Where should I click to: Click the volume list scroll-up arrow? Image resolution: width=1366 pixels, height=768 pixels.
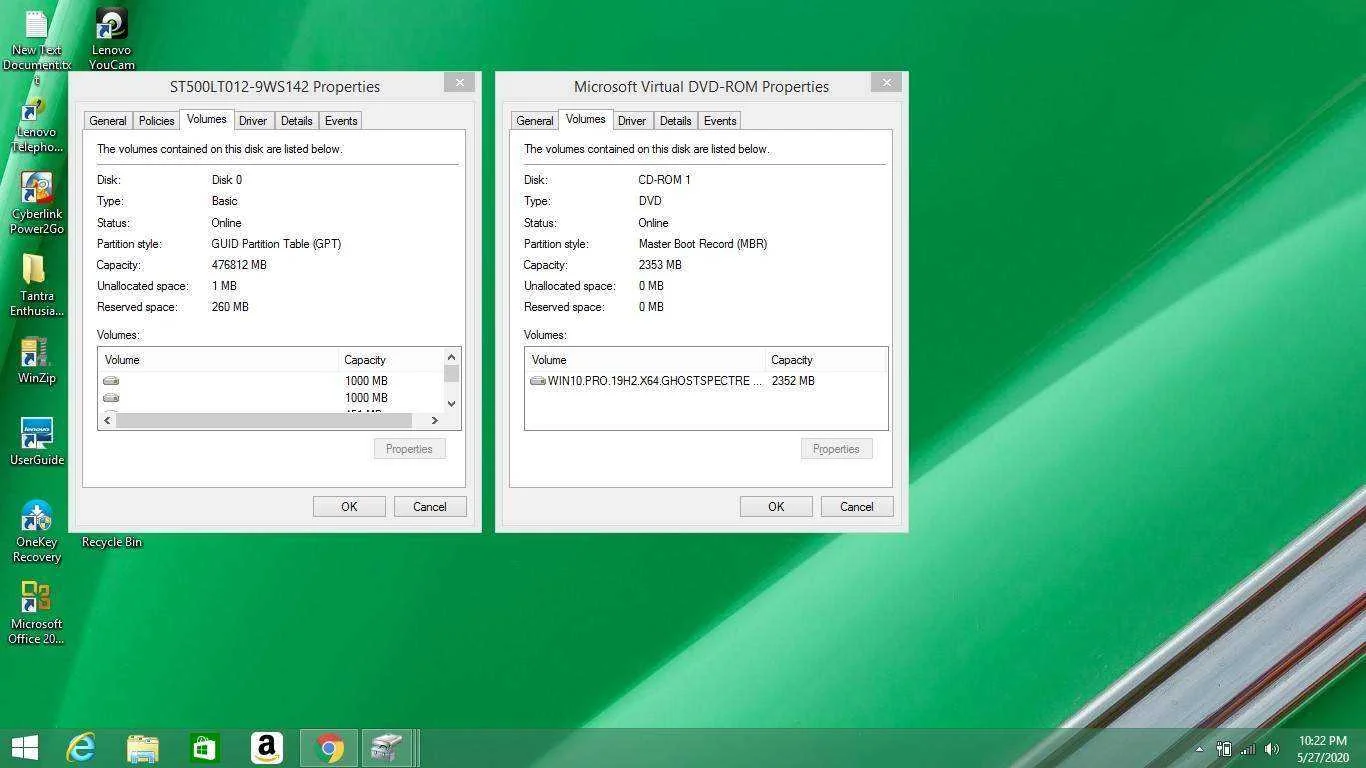pos(452,357)
